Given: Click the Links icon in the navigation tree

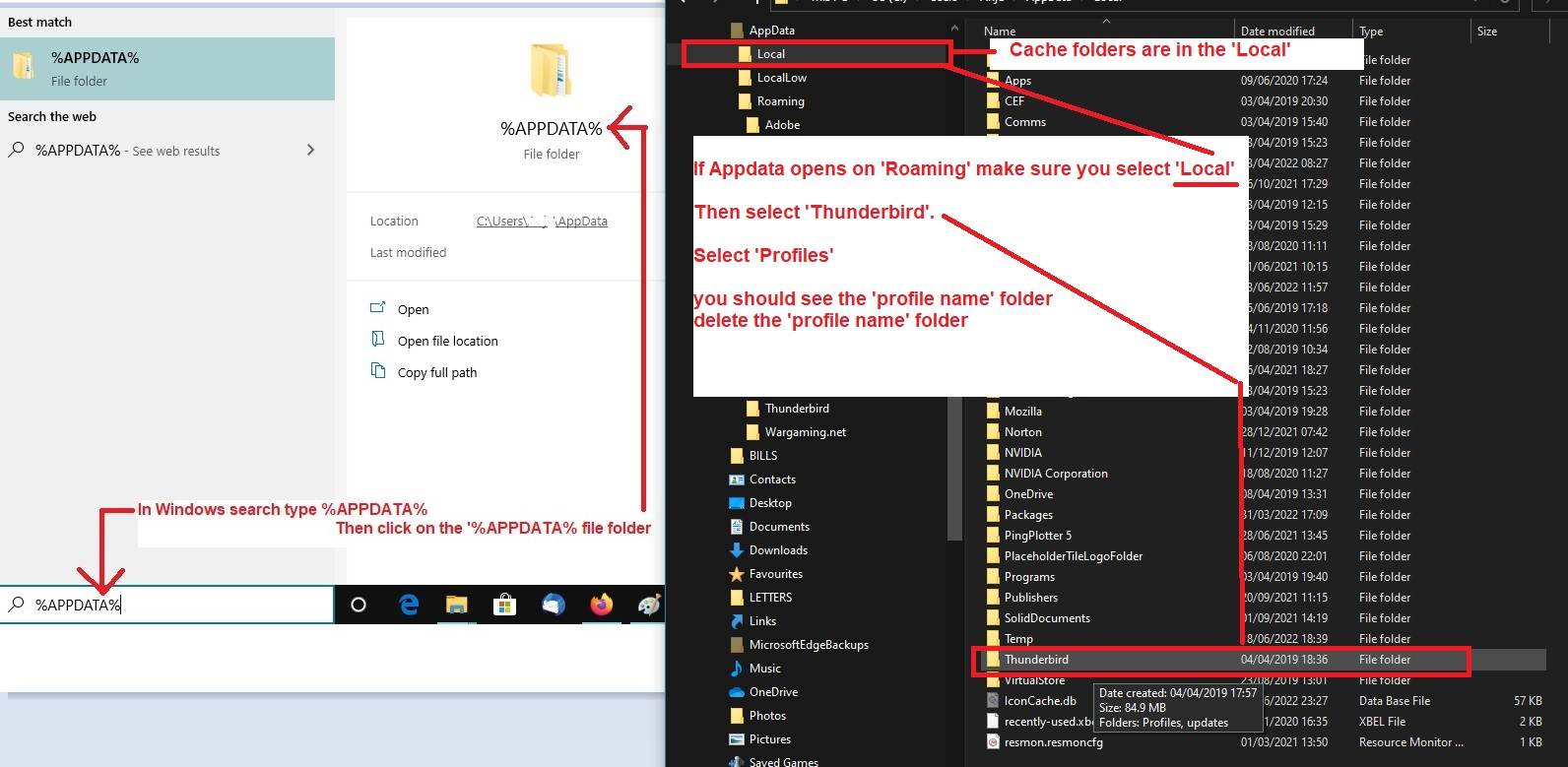Looking at the screenshot, I should [x=737, y=621].
